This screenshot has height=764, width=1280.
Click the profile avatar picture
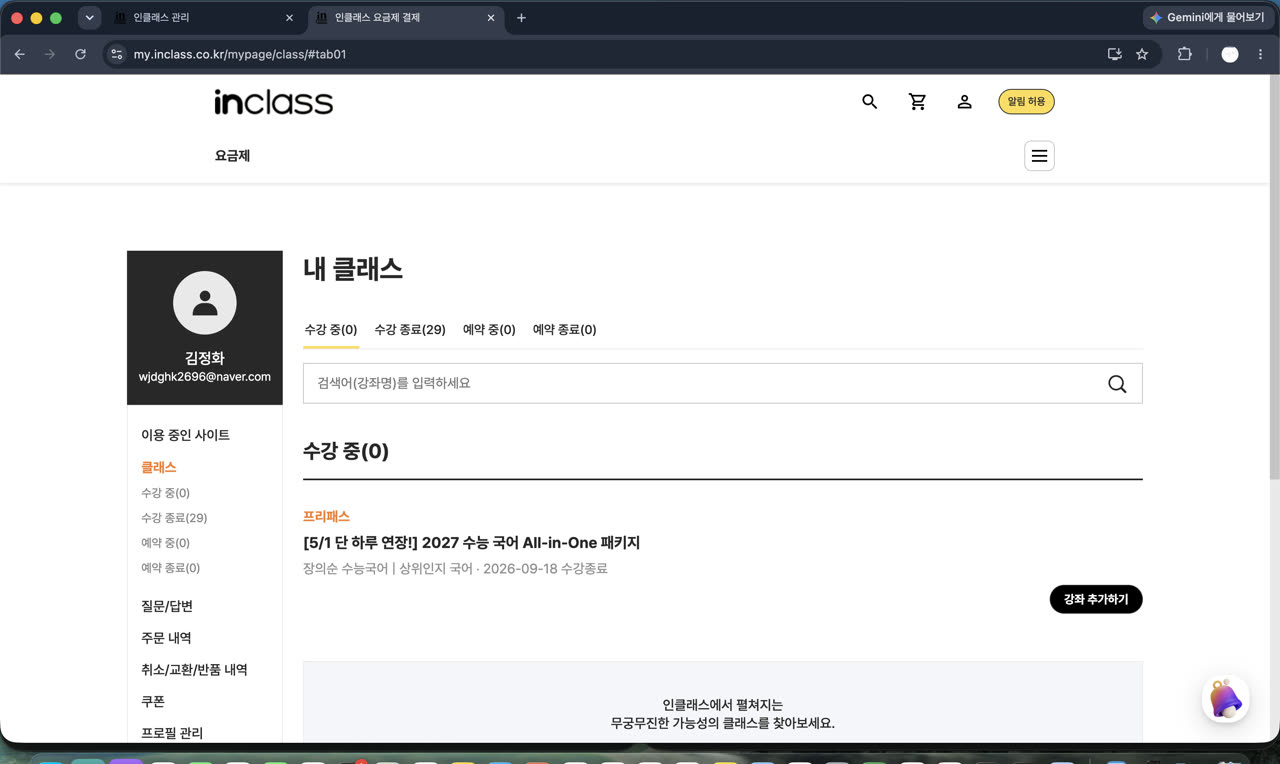[x=205, y=302]
